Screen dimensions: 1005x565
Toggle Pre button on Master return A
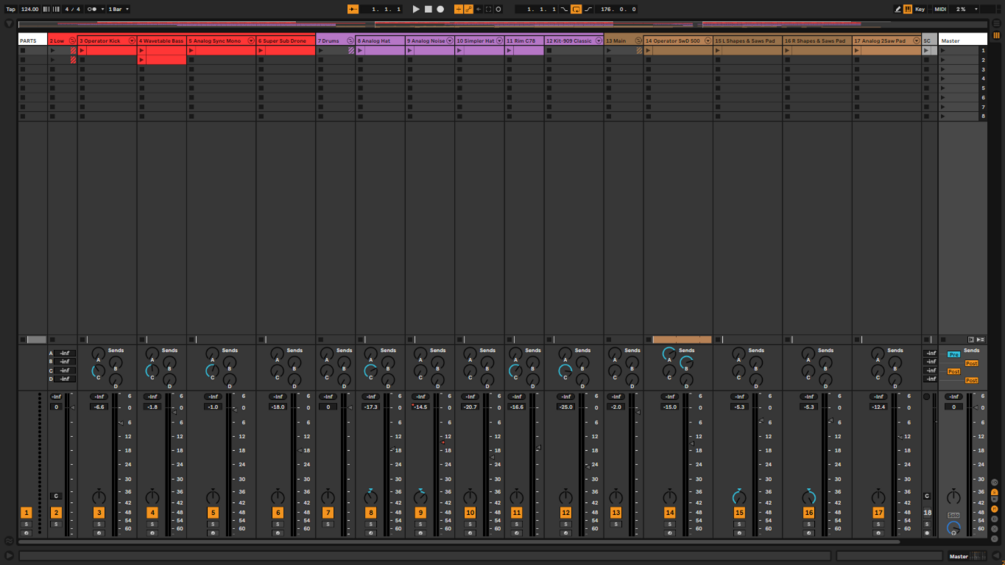click(954, 354)
